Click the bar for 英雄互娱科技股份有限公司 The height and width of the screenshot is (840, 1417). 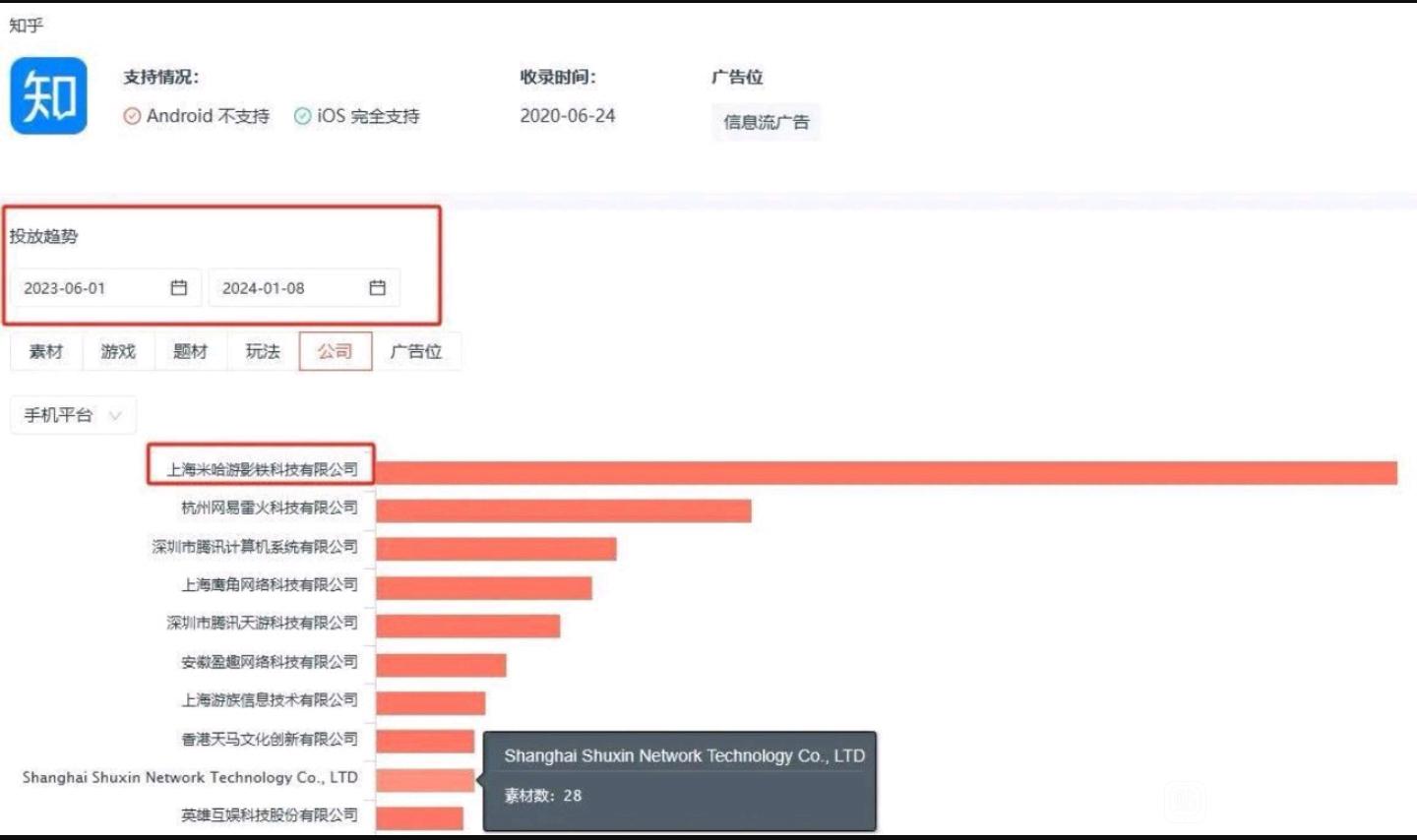pyautogui.click(x=419, y=818)
